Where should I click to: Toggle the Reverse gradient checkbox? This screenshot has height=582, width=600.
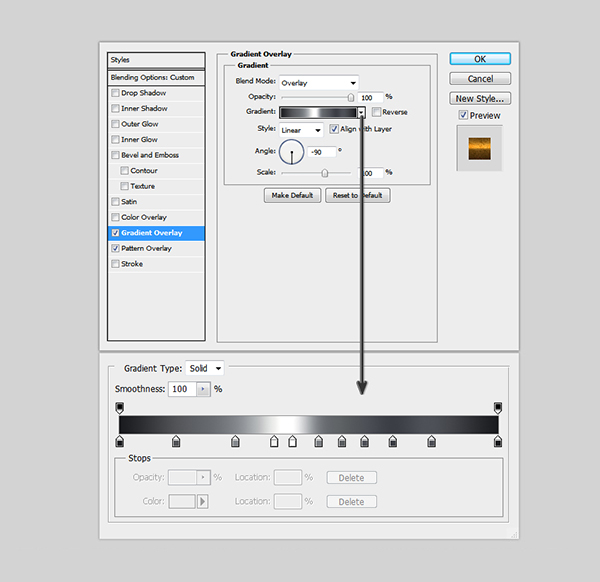pyautogui.click(x=376, y=112)
